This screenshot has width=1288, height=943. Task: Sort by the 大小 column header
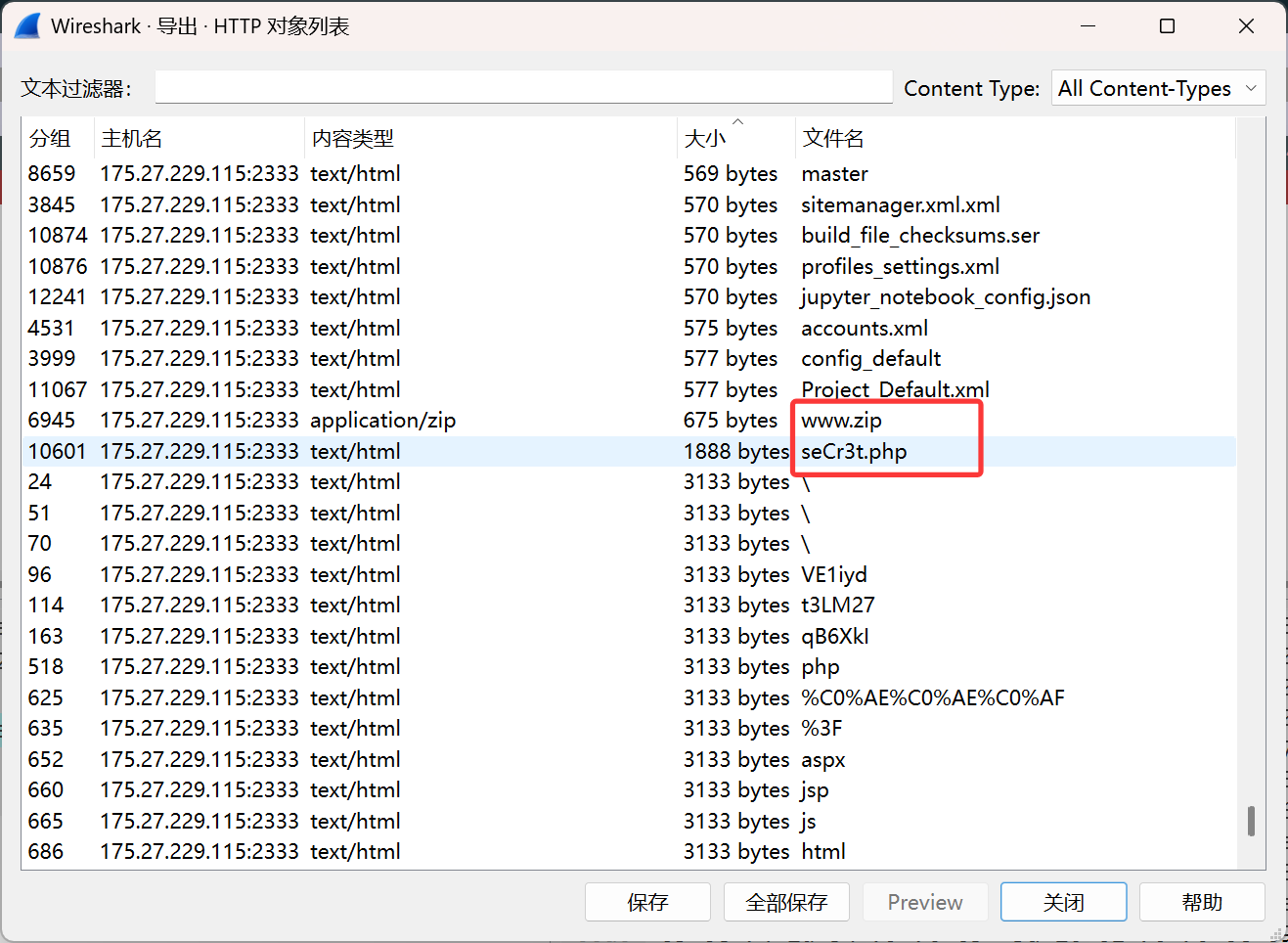[736, 138]
